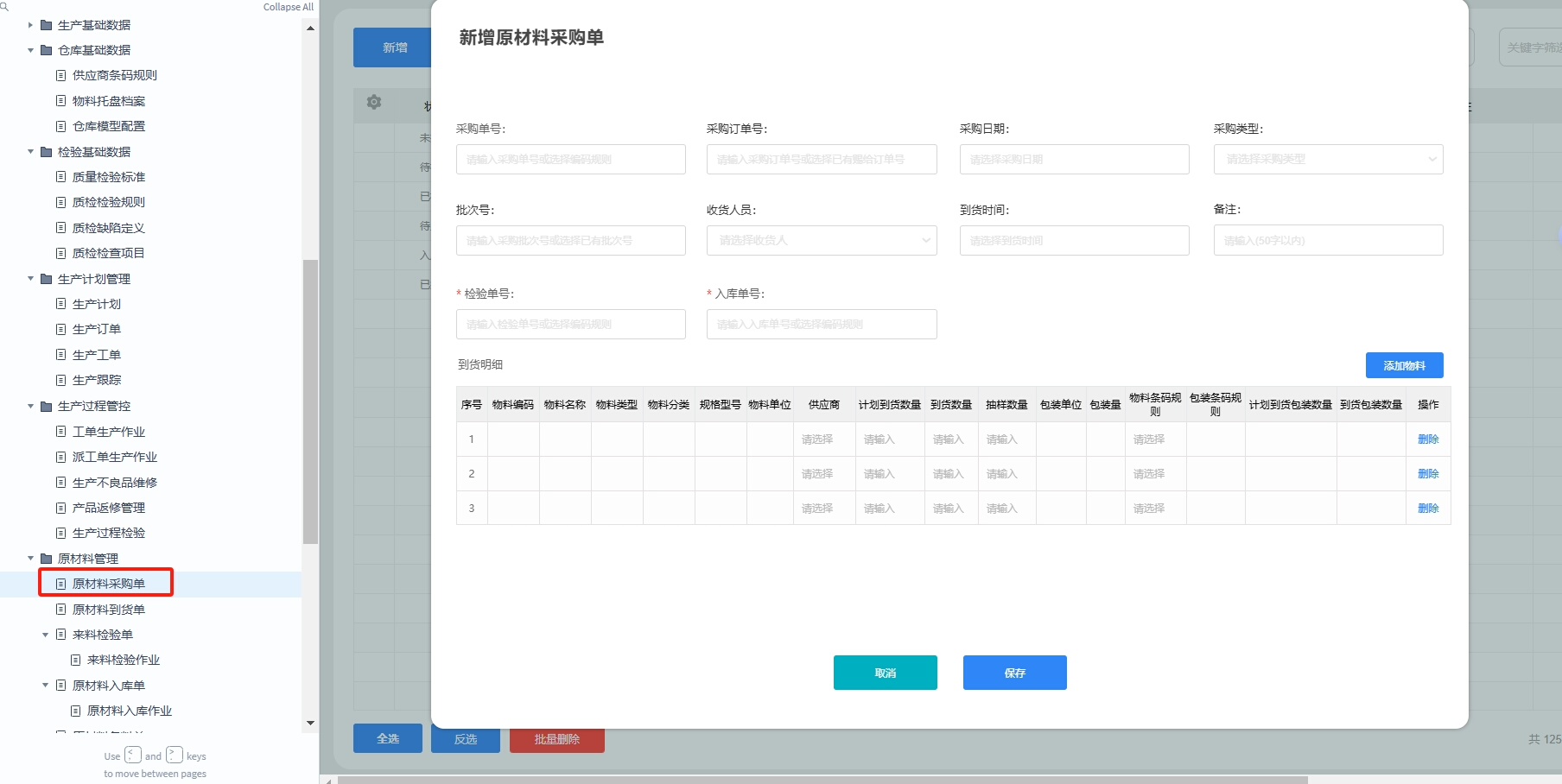1562x784 pixels.
Task: Expand the 生产基础数据 tree folder
Action: (31, 25)
